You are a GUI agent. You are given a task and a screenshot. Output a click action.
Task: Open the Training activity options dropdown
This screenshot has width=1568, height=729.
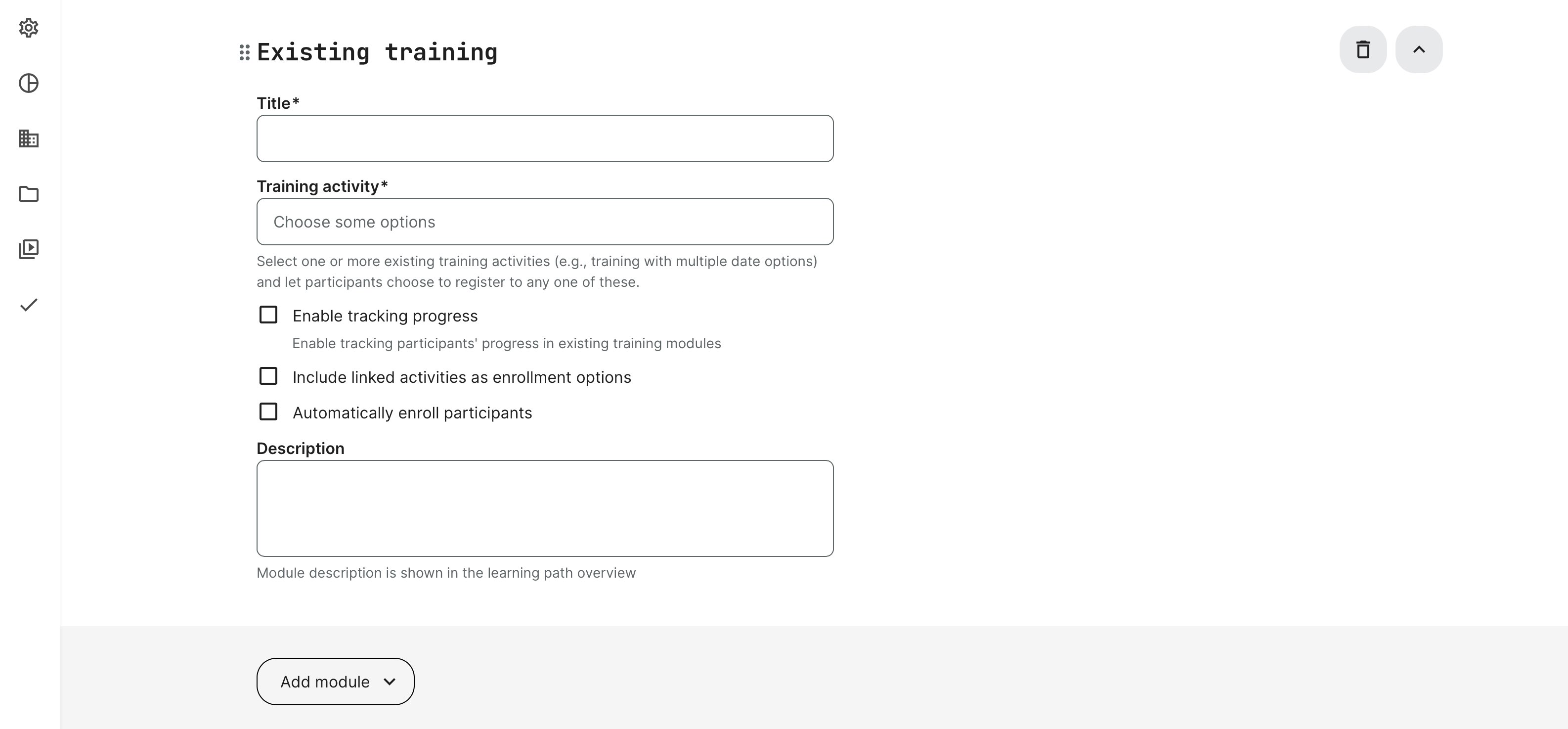545,222
